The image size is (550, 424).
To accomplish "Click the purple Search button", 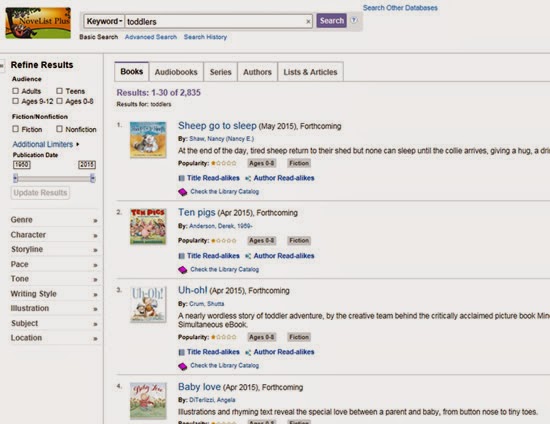I will pyautogui.click(x=331, y=21).
